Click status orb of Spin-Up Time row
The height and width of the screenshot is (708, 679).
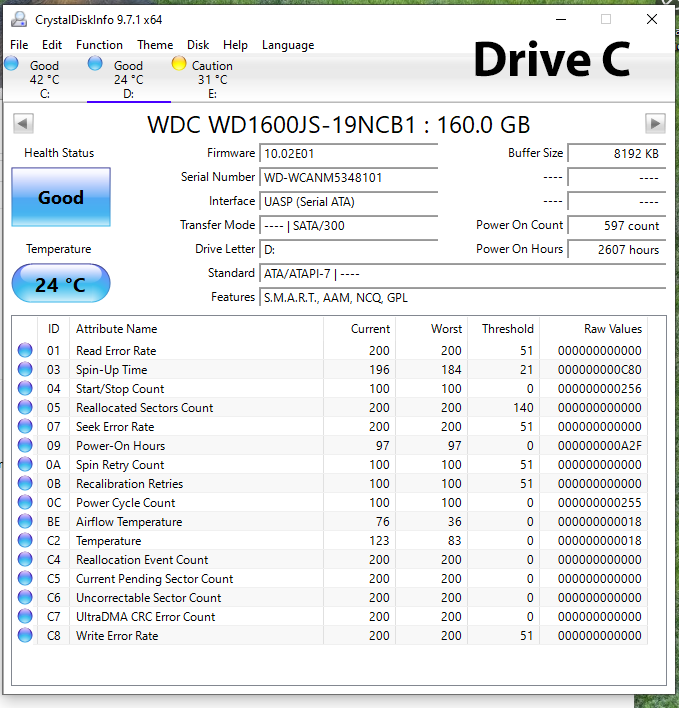point(25,369)
